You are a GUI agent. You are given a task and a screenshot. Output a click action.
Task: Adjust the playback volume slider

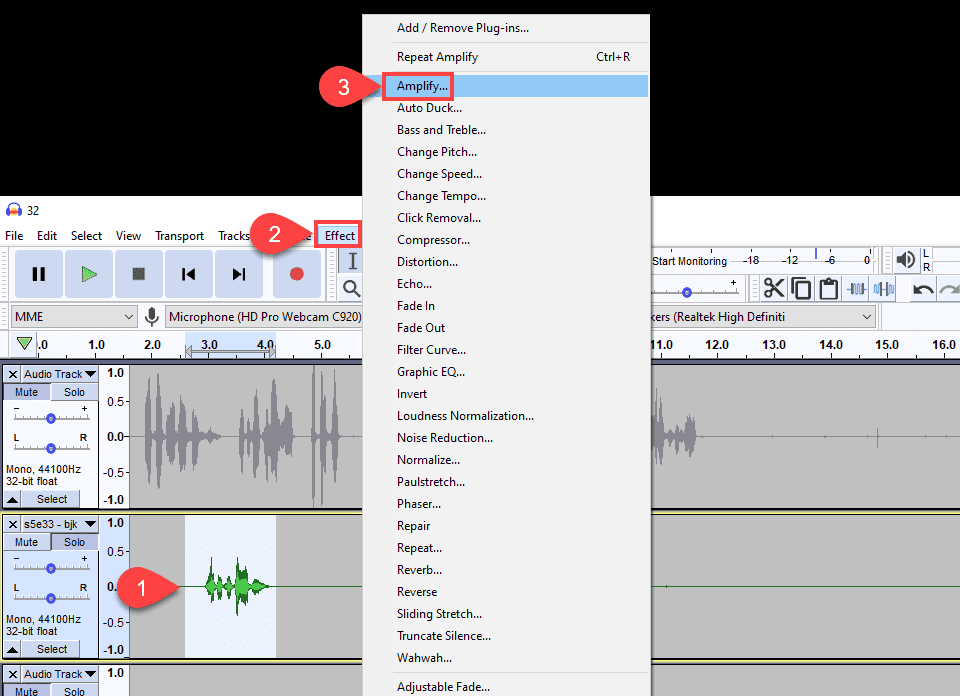point(684,292)
